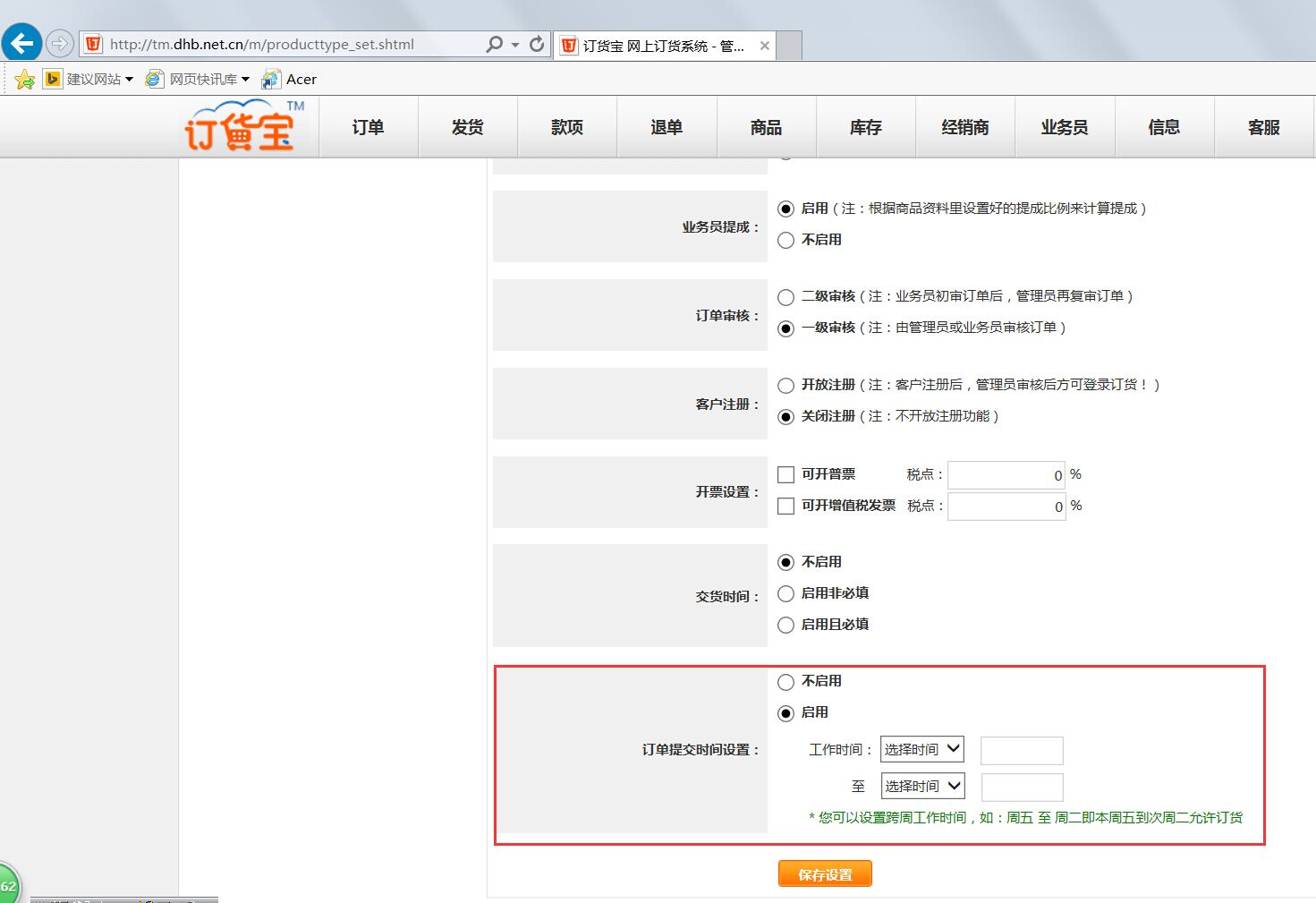Select 启用且必填 for delivery time
Image resolution: width=1316 pixels, height=903 pixels.
785,625
